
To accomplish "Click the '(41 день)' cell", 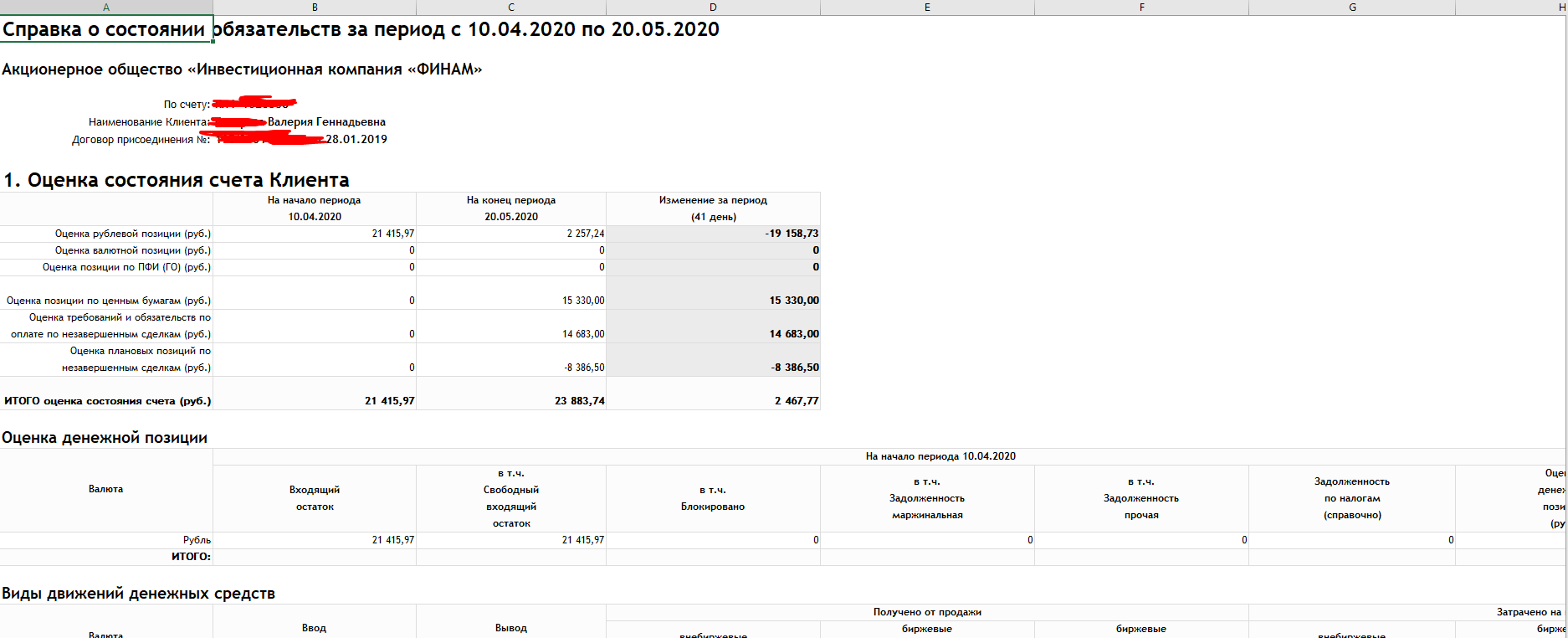I will (713, 217).
